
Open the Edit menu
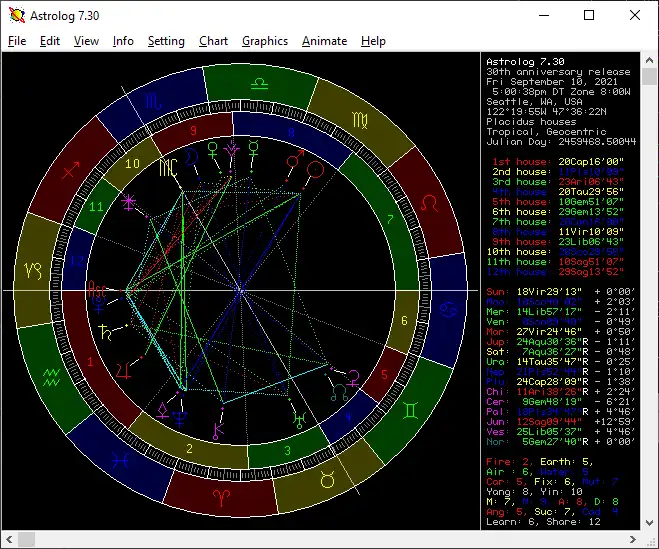click(50, 41)
